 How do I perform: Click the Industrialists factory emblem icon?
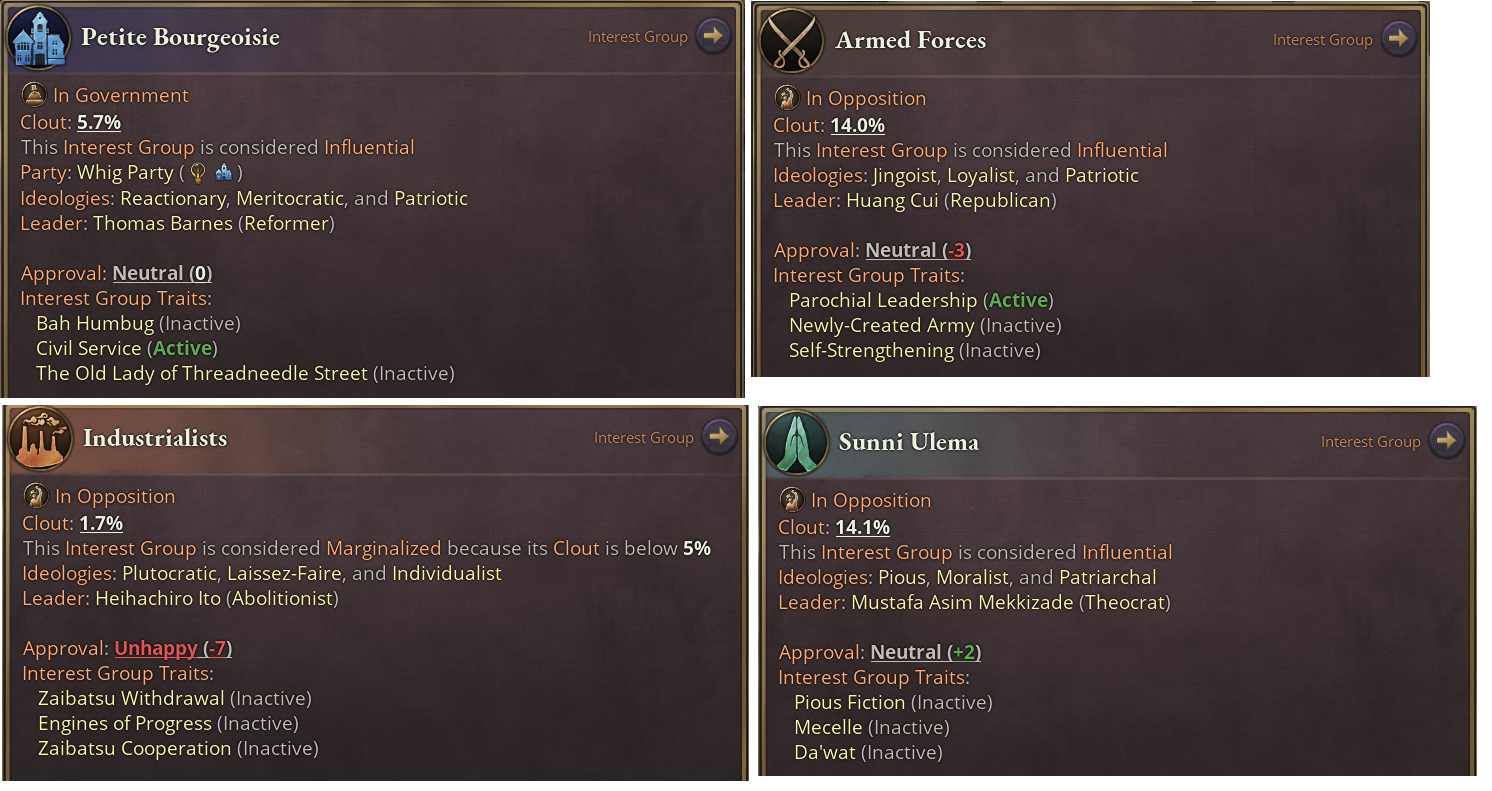point(41,439)
